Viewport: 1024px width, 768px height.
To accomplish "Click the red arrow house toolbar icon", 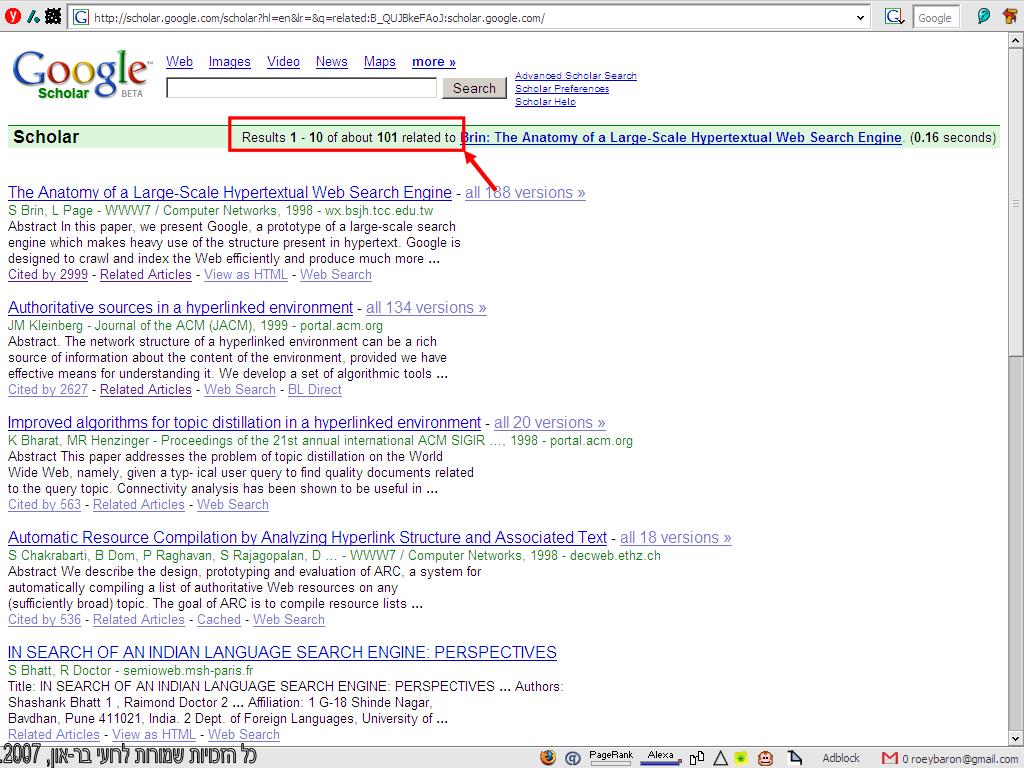I will [1010, 16].
